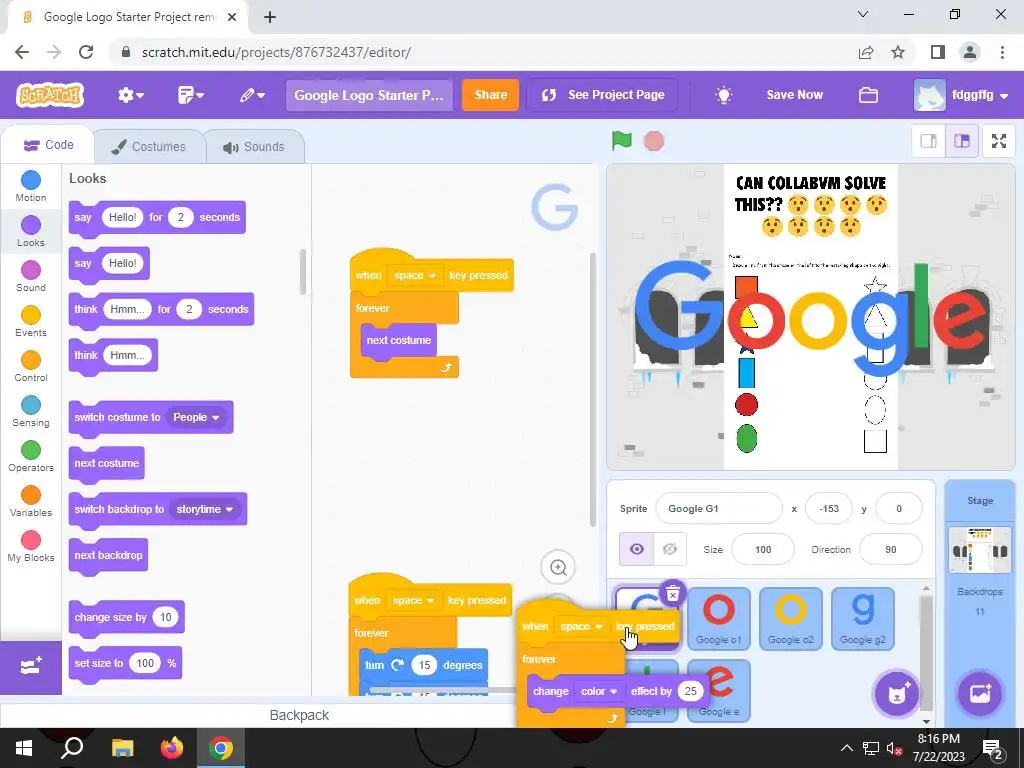
Task: Switch to small stage layout
Action: click(928, 141)
